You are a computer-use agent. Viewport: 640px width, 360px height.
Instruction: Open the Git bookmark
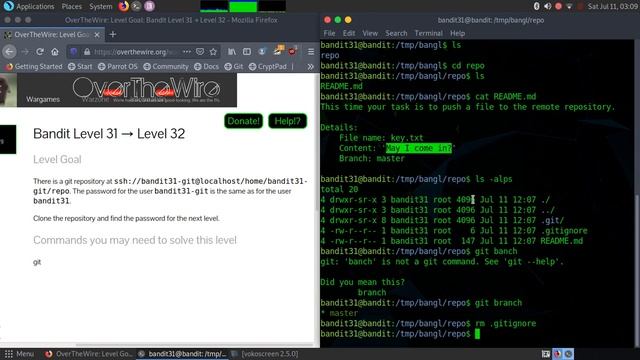[x=234, y=67]
